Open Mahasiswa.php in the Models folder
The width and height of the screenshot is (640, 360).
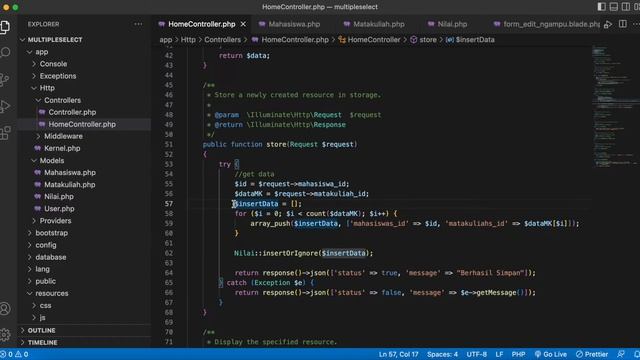click(70, 172)
